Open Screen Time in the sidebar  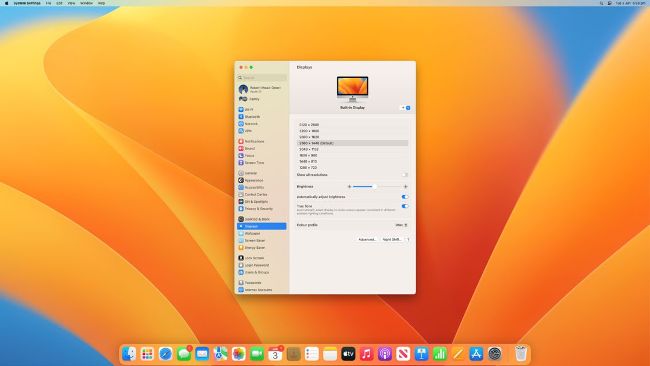(262, 162)
